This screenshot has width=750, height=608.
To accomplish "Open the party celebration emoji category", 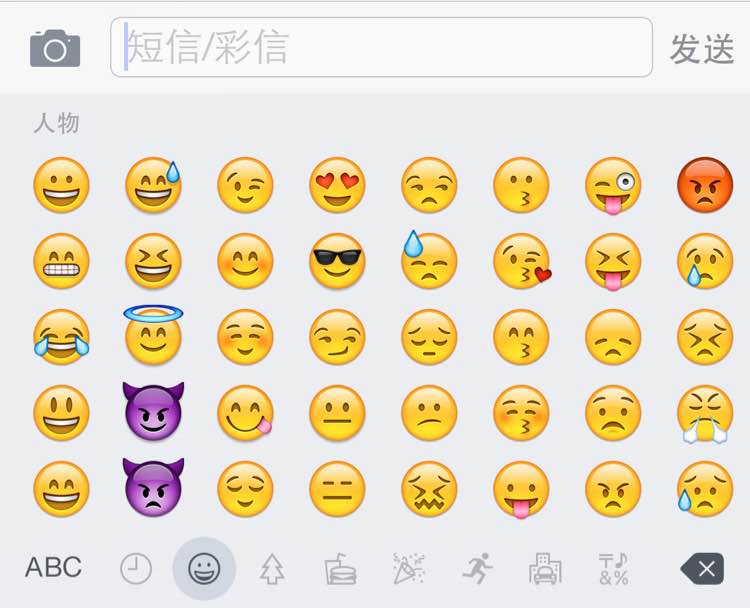I will pyautogui.click(x=409, y=568).
